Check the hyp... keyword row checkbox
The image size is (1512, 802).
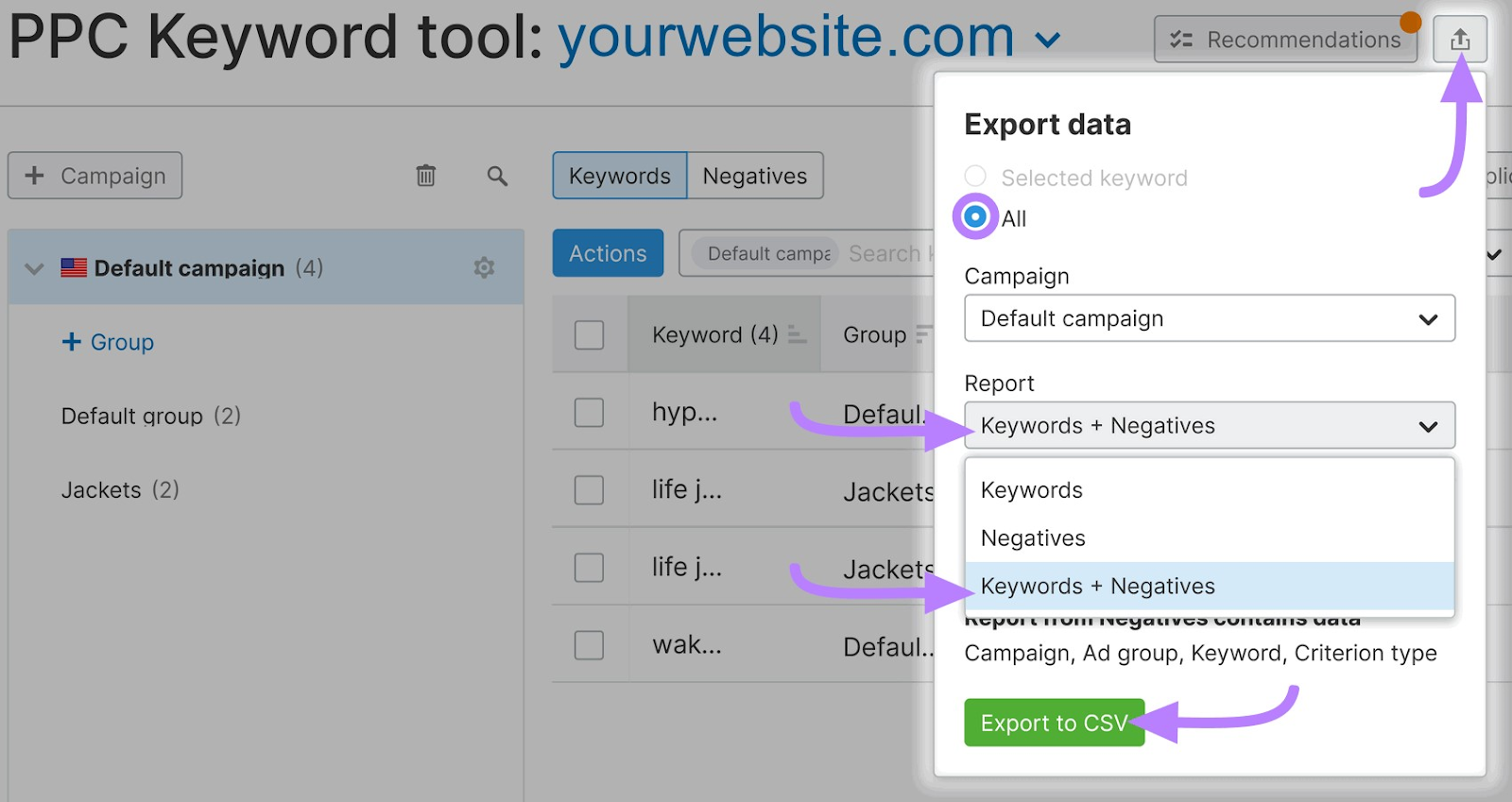click(x=589, y=412)
